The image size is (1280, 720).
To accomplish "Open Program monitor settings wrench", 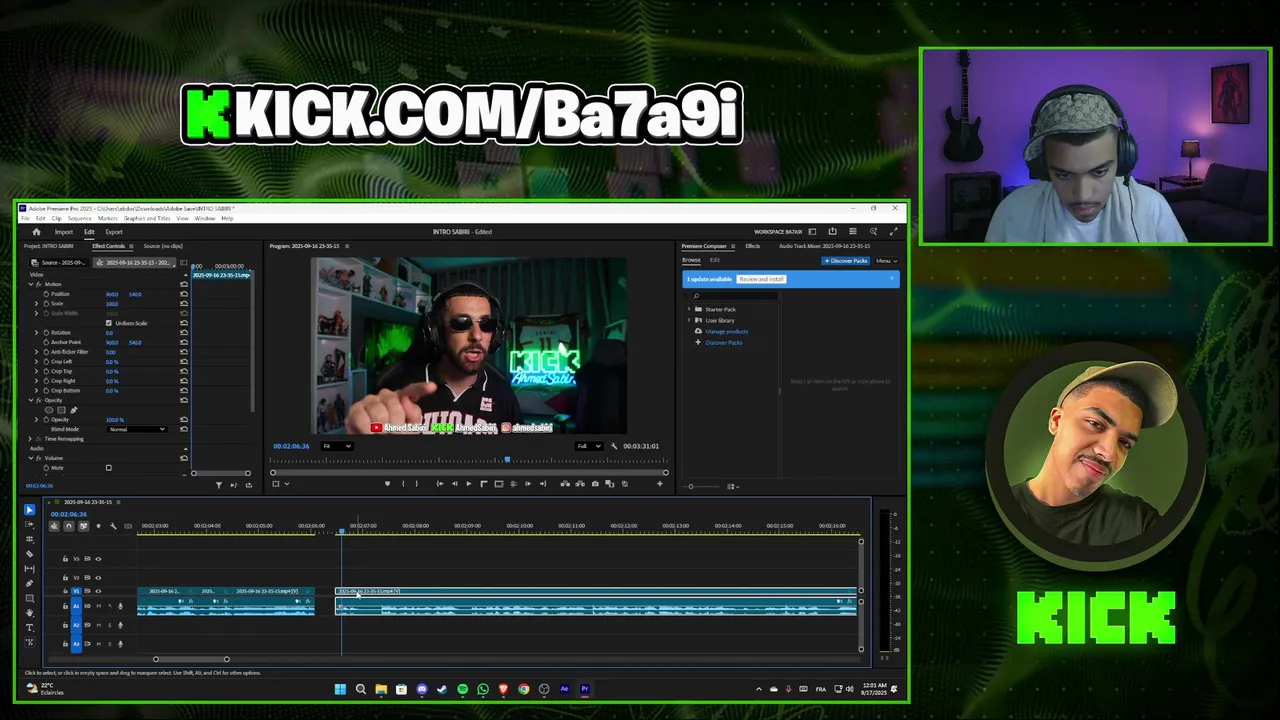I will point(614,446).
